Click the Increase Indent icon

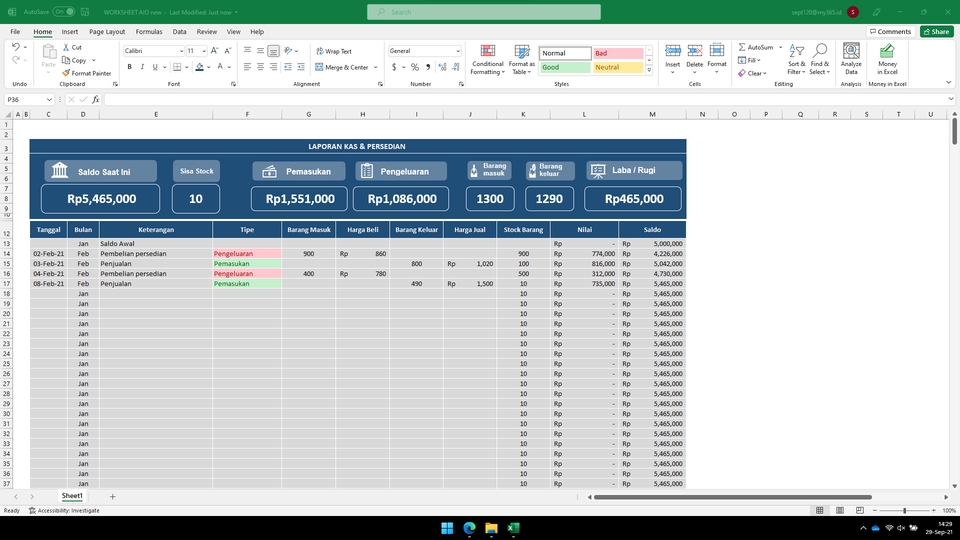pyautogui.click(x=301, y=67)
